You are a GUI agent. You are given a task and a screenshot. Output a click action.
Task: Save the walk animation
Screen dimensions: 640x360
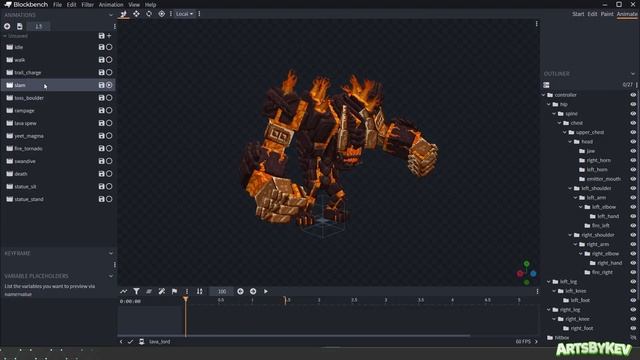101,60
